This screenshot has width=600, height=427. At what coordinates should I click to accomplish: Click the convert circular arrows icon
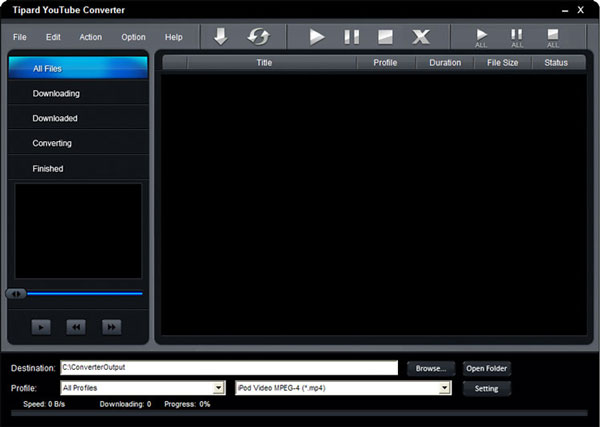(258, 37)
